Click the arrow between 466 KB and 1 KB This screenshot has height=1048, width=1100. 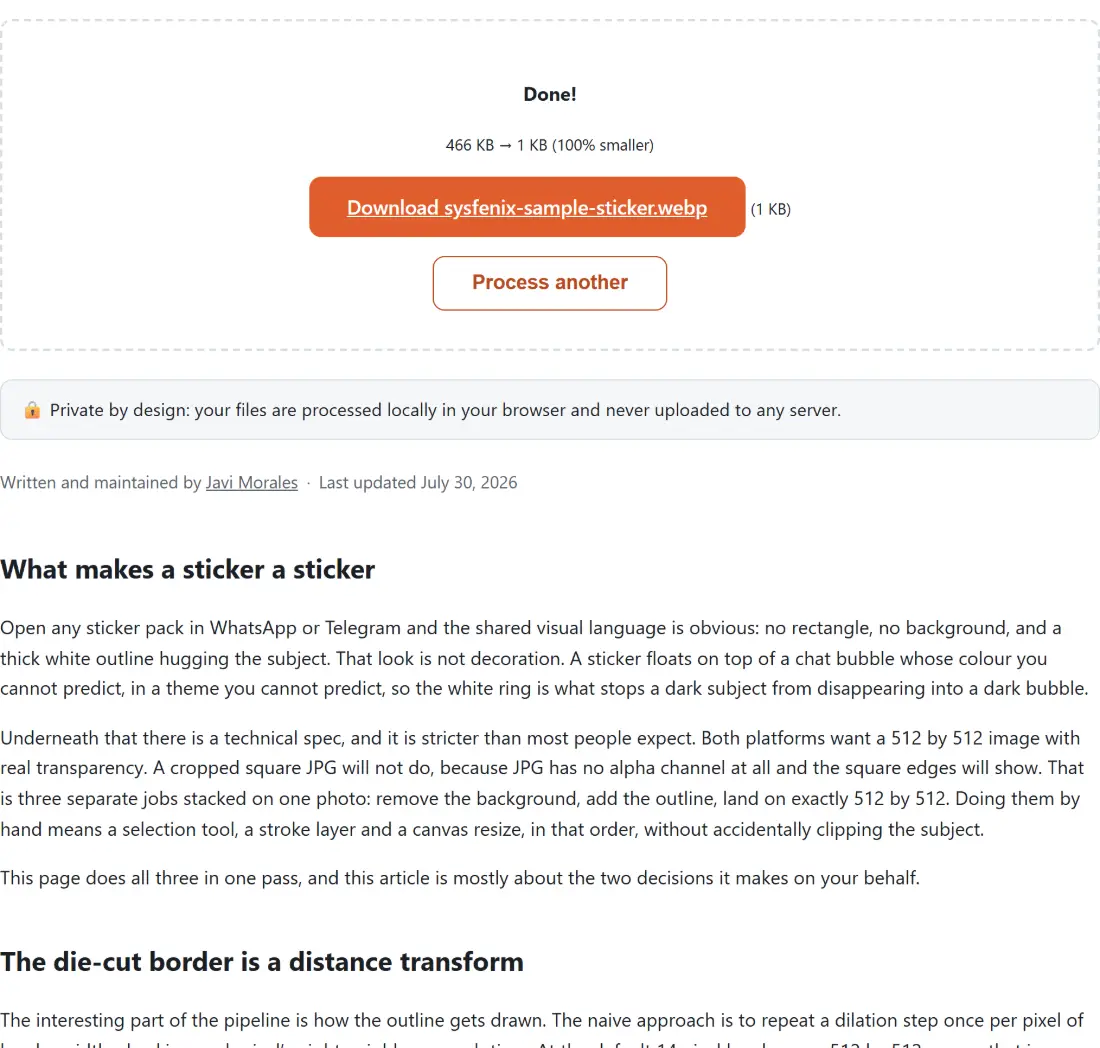click(505, 145)
